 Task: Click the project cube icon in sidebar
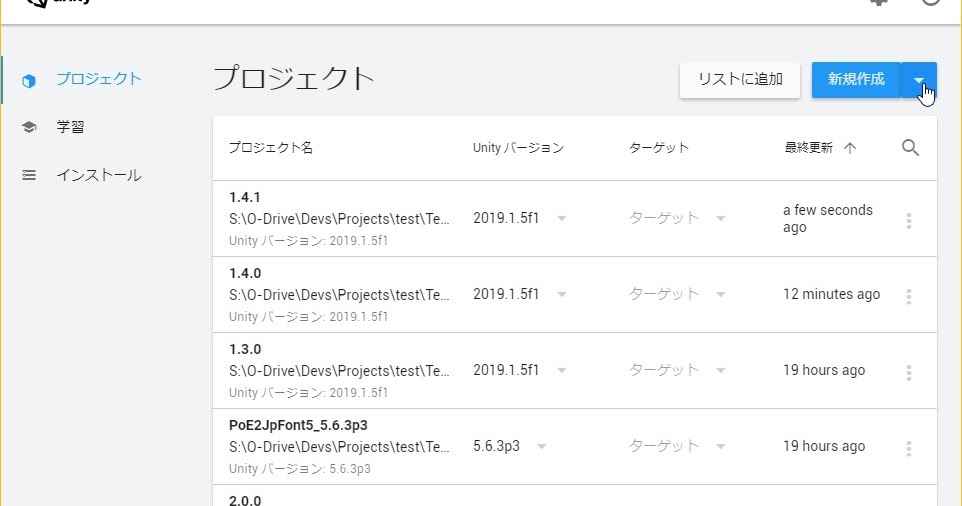pos(29,80)
